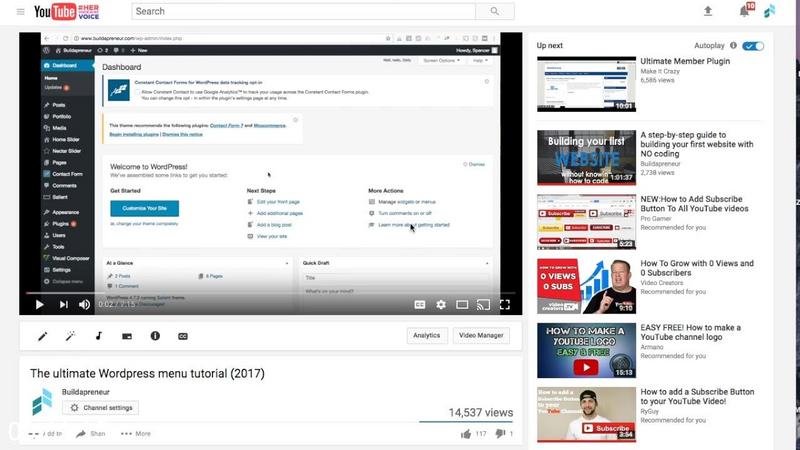
Task: Click Customize Your Site in video
Action: pos(144,208)
